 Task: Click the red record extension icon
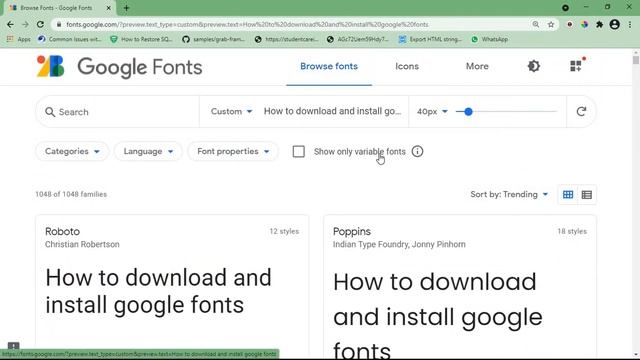pyautogui.click(x=569, y=24)
